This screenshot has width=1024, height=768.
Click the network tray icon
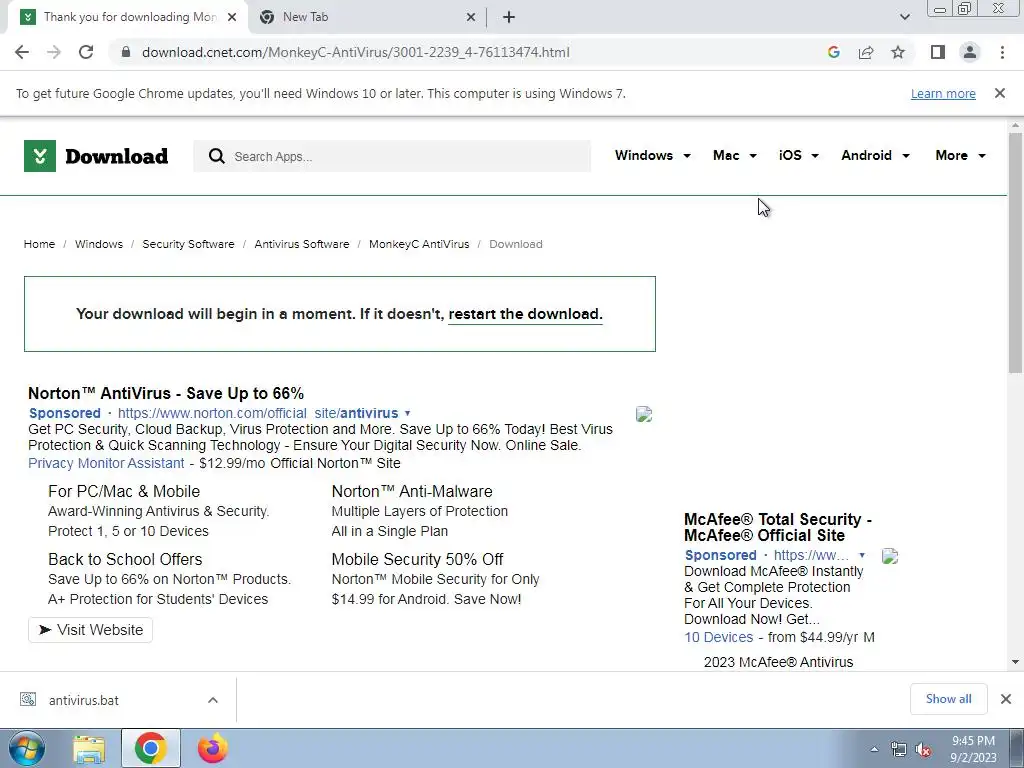point(899,750)
